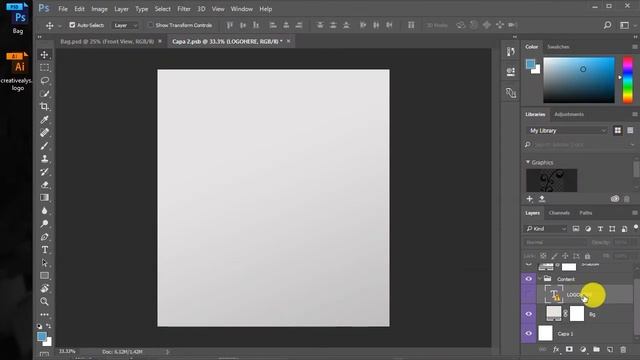Screen dimensions: 640x360
Task: Select the Quick Selection tool
Action: pyautogui.click(x=44, y=93)
